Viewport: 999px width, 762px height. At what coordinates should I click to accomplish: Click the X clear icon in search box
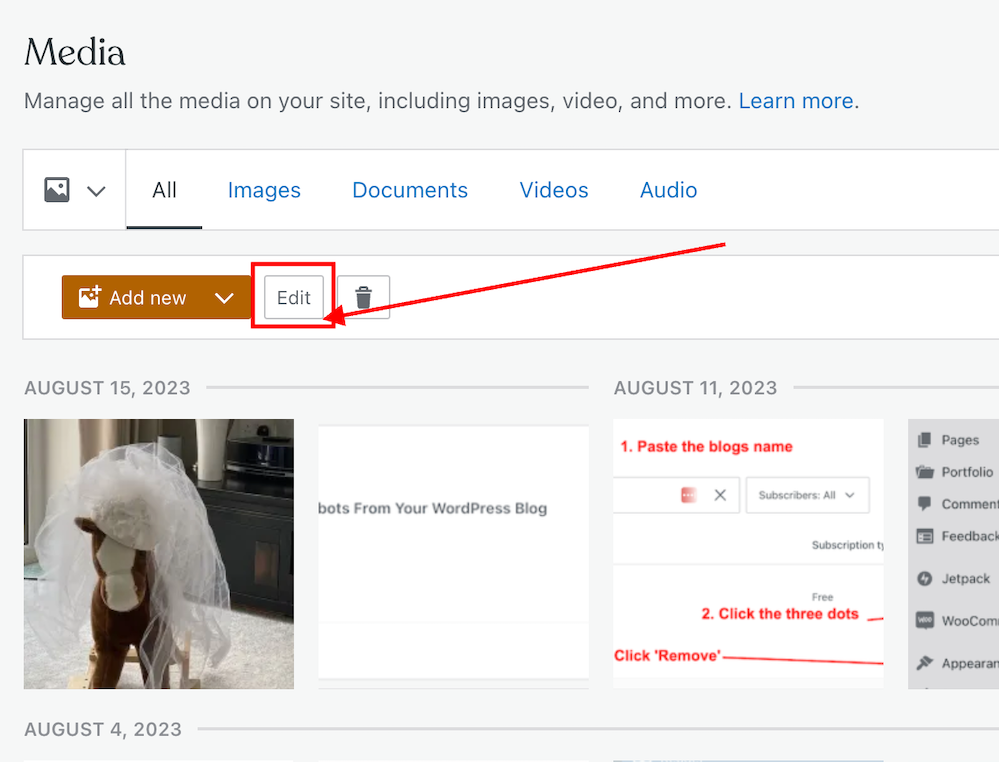click(x=720, y=495)
